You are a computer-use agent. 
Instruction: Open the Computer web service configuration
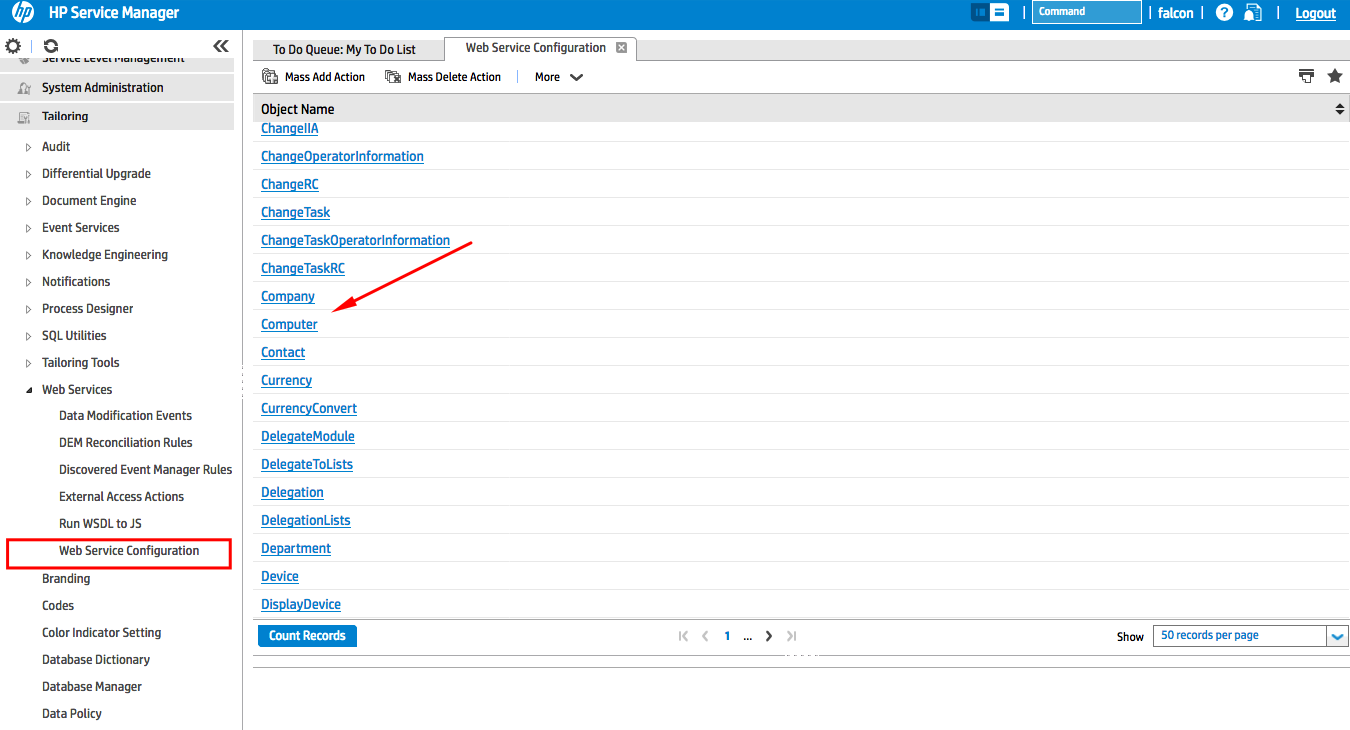pos(289,324)
